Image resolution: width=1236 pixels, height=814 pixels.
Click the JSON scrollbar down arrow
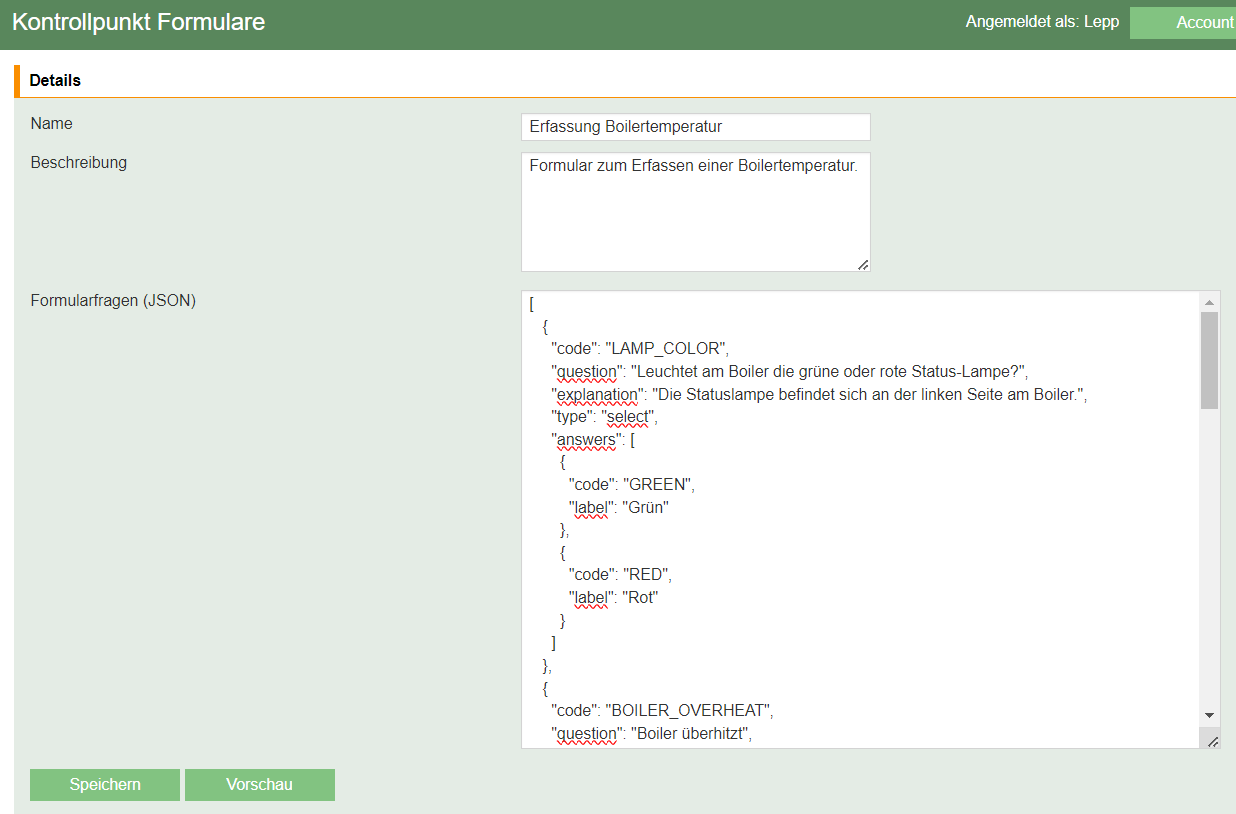coord(1209,716)
